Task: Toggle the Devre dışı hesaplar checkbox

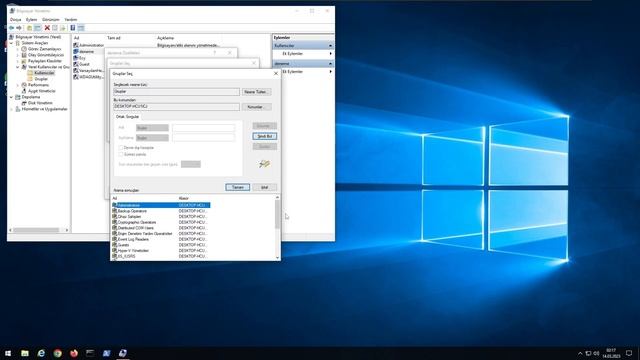Action: click(x=121, y=148)
